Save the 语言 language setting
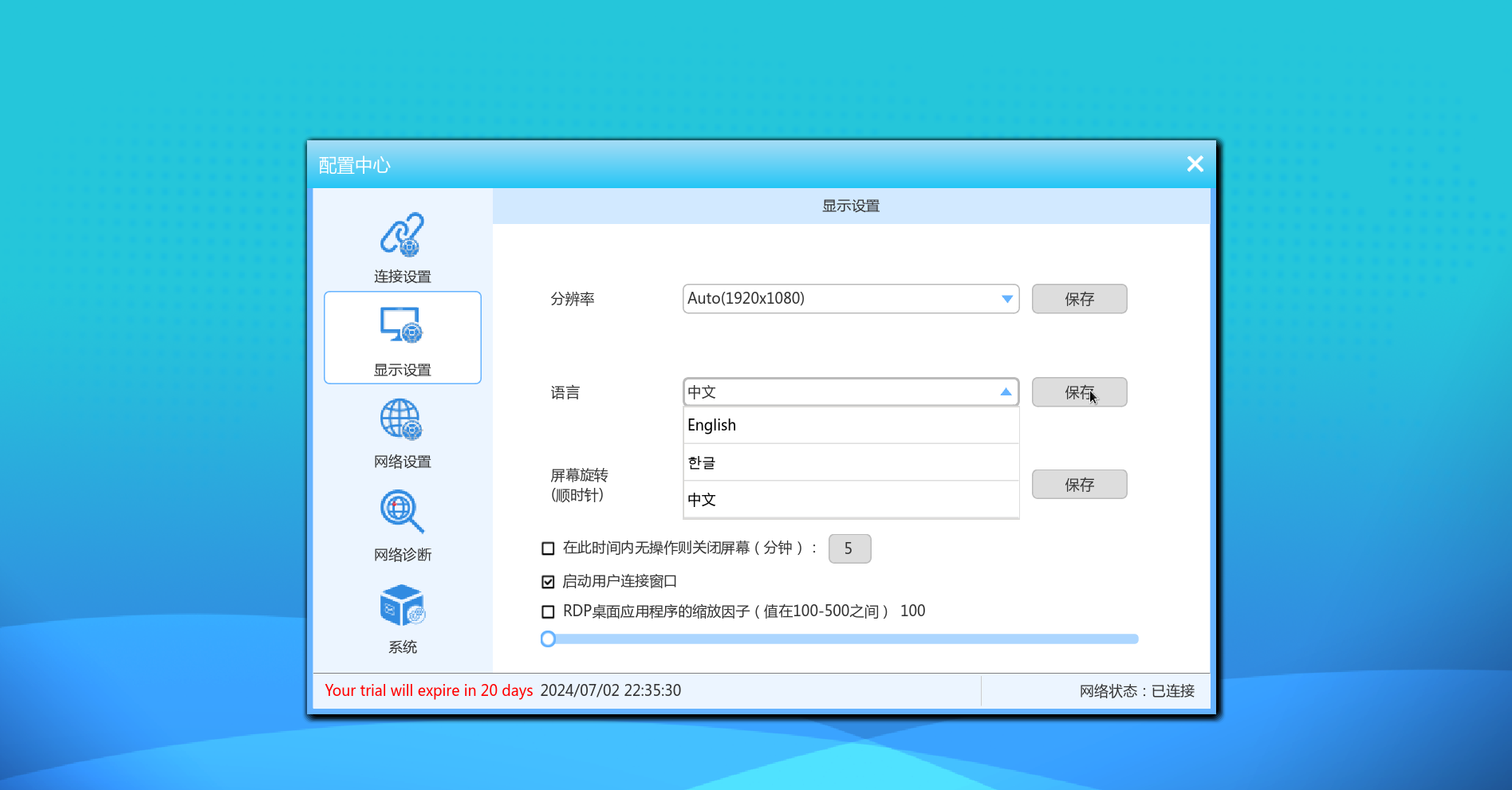 1079,392
